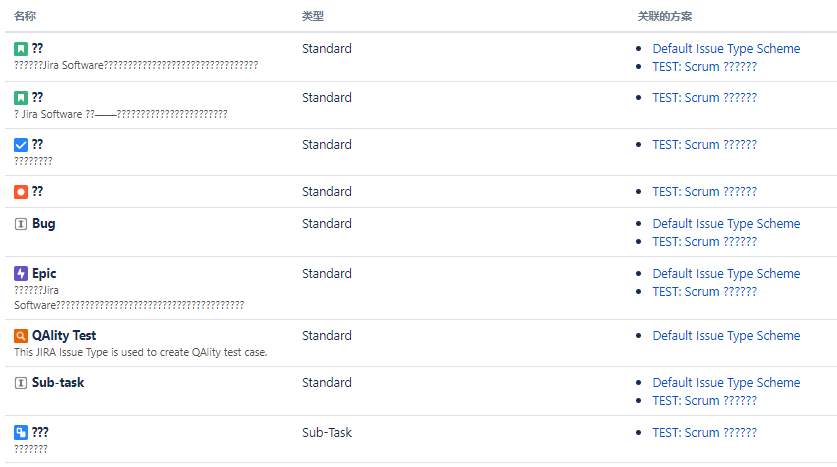837x467 pixels.
Task: Click the blue sub-task icon in the last row
Action: click(x=21, y=432)
